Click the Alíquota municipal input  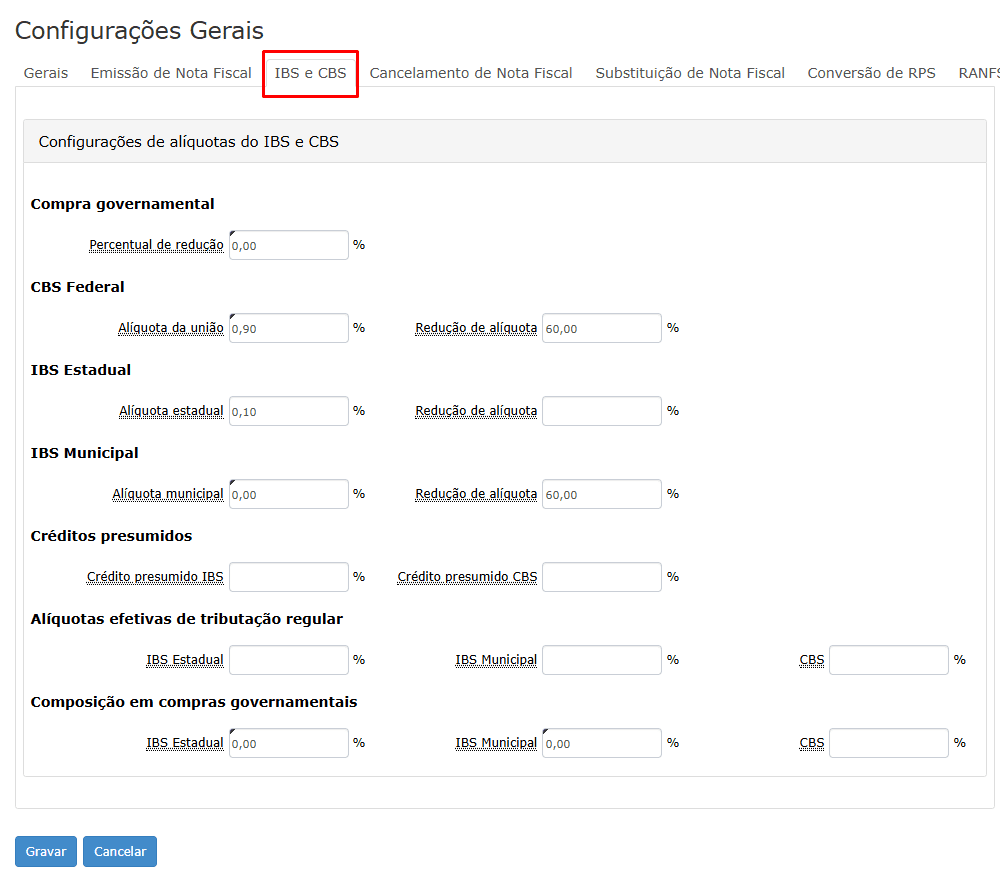(x=289, y=494)
